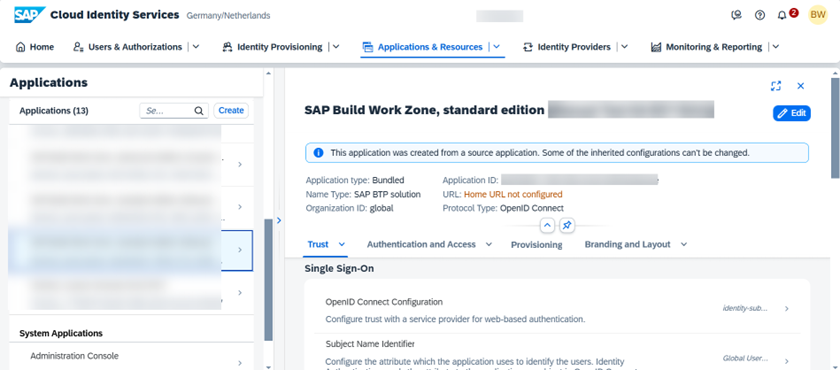This screenshot has width=840, height=370.
Task: Open Administration Console row chevron
Action: (240, 363)
